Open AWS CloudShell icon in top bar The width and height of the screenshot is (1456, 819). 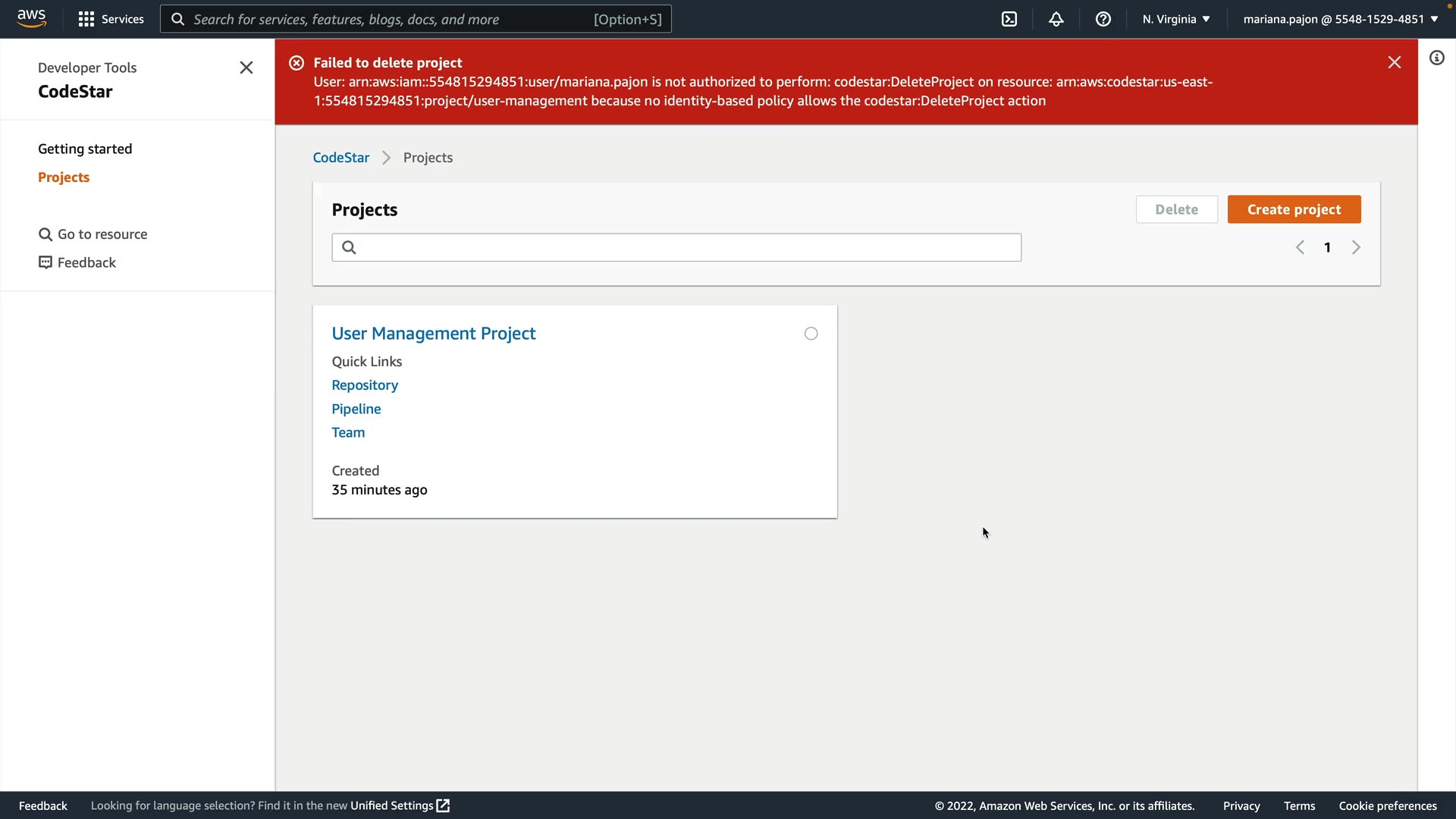click(1009, 19)
